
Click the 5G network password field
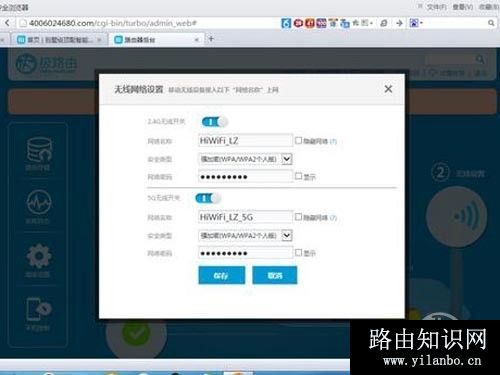pyautogui.click(x=245, y=253)
